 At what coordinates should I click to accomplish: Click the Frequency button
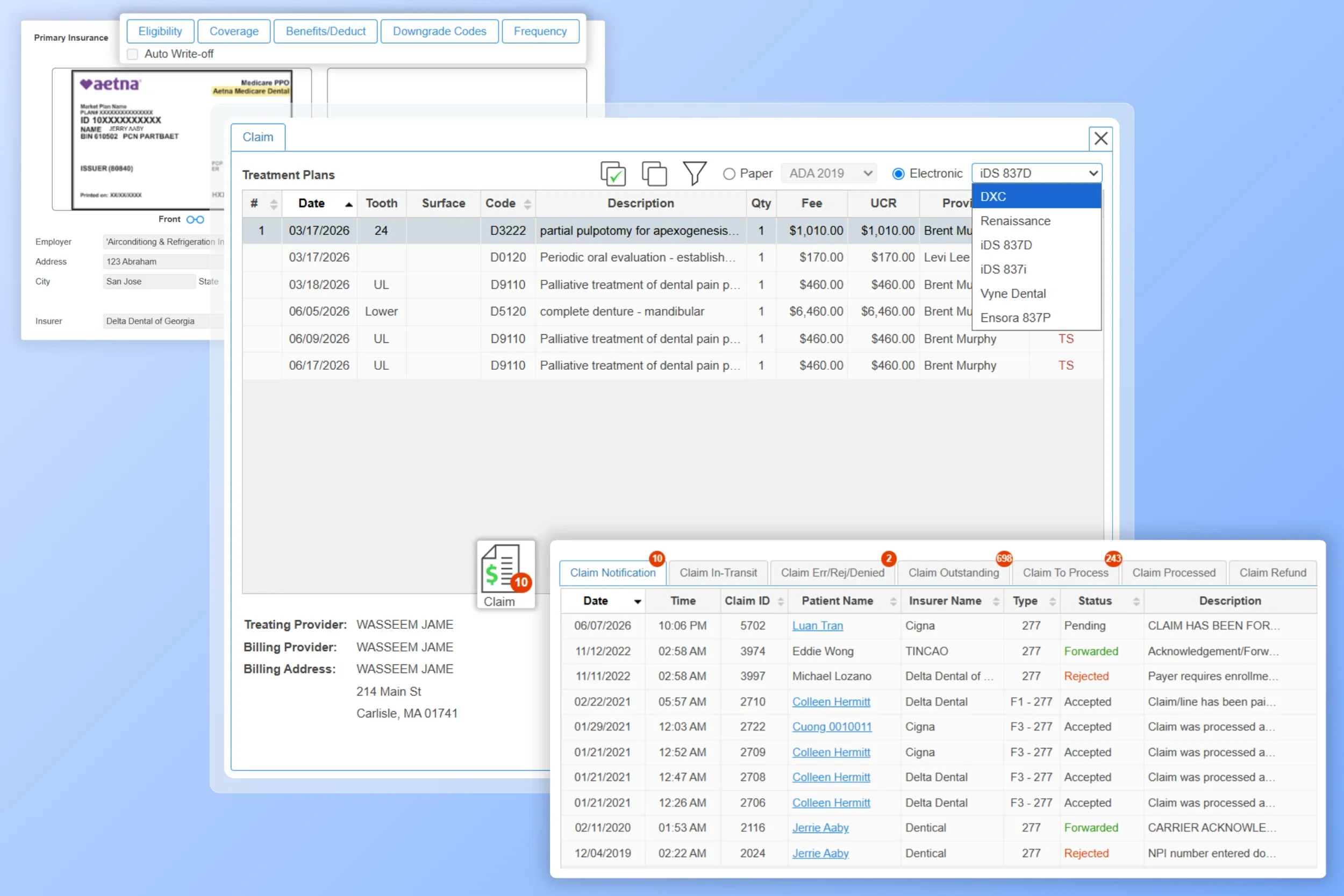pos(540,31)
